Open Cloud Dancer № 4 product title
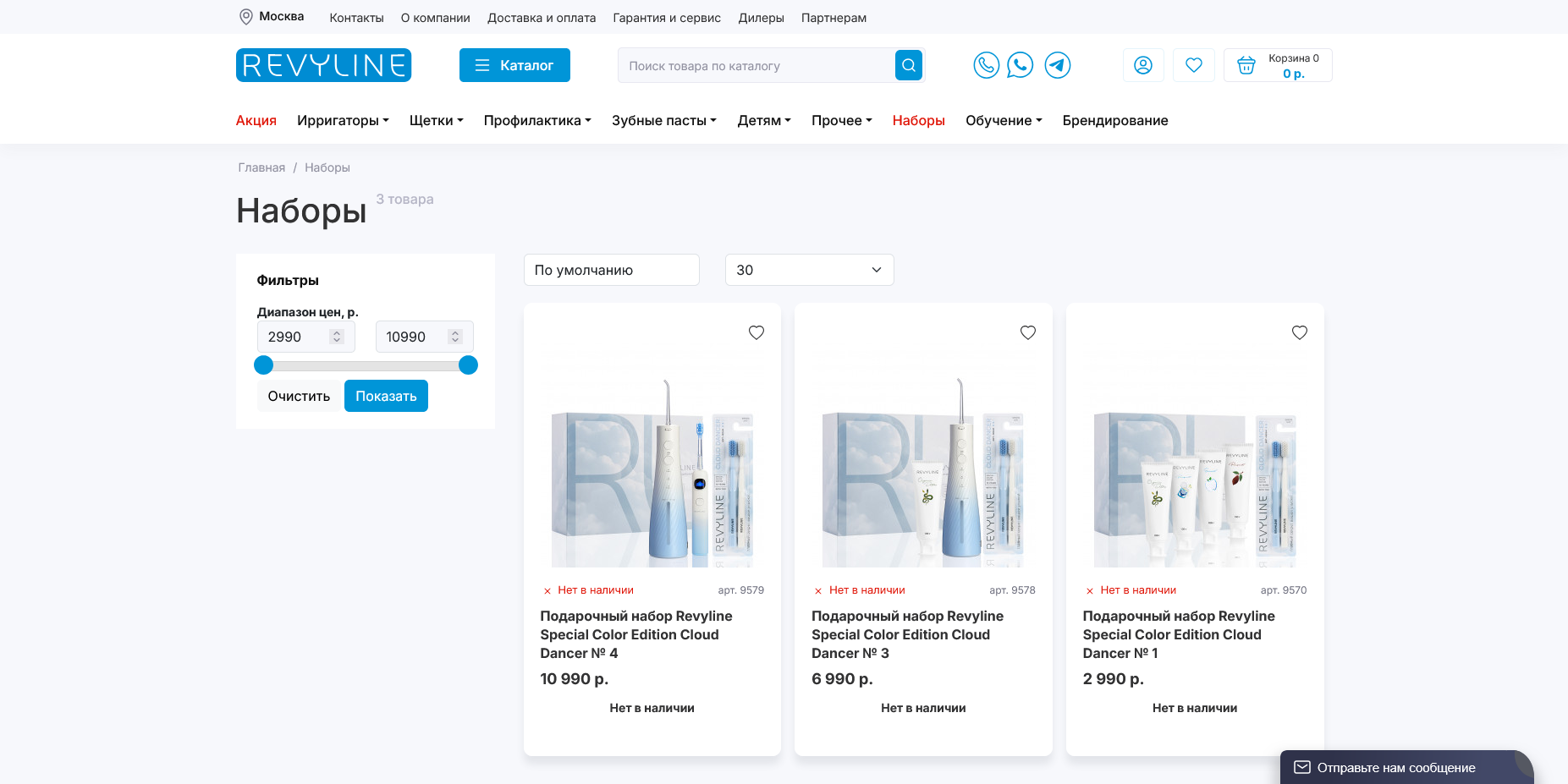1568x784 pixels. tap(636, 634)
